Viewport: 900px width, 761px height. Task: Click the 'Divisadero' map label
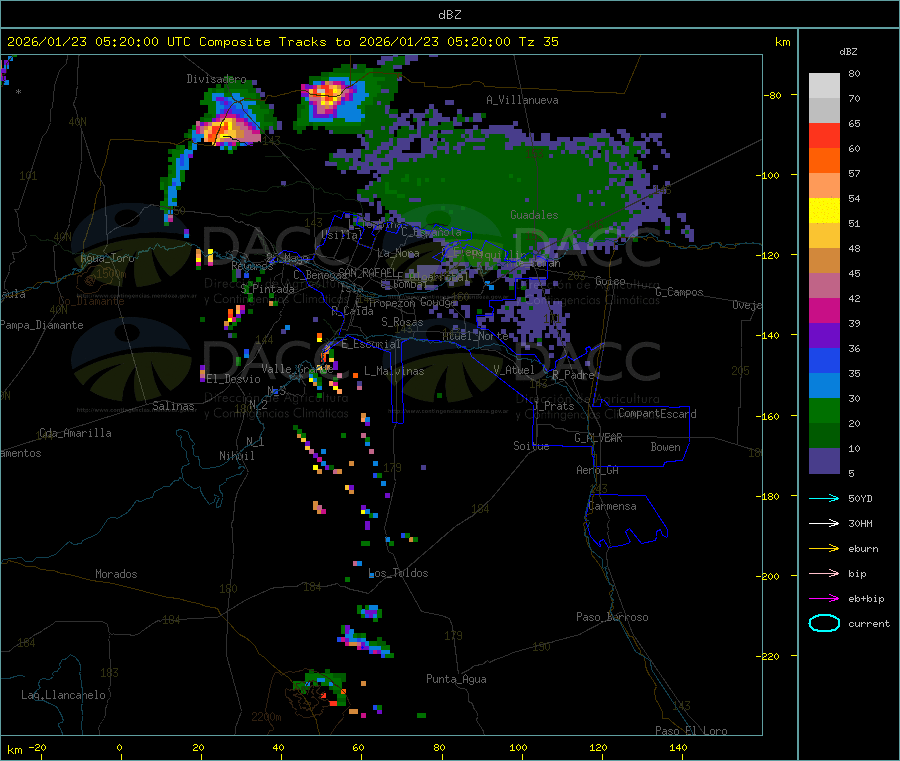[216, 79]
